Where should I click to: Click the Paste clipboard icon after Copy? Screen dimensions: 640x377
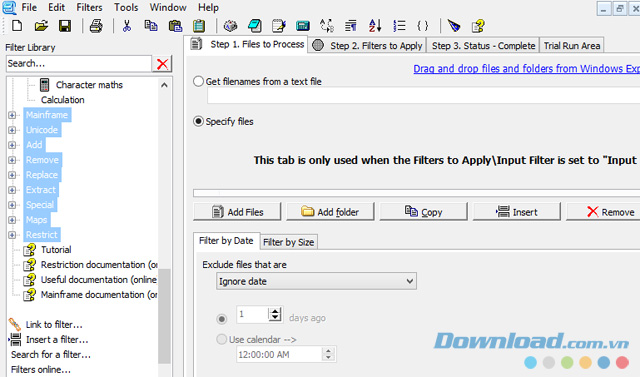(176, 26)
